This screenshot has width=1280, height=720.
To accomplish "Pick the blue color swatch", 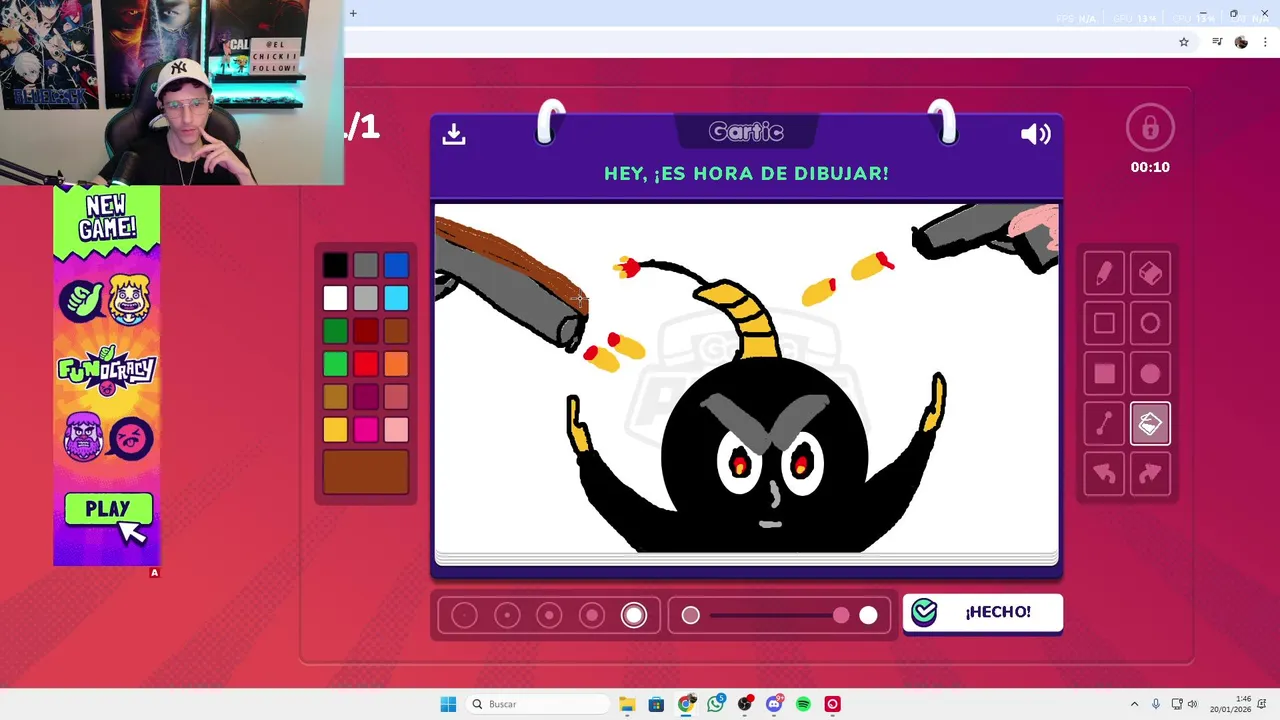I will pos(396,265).
